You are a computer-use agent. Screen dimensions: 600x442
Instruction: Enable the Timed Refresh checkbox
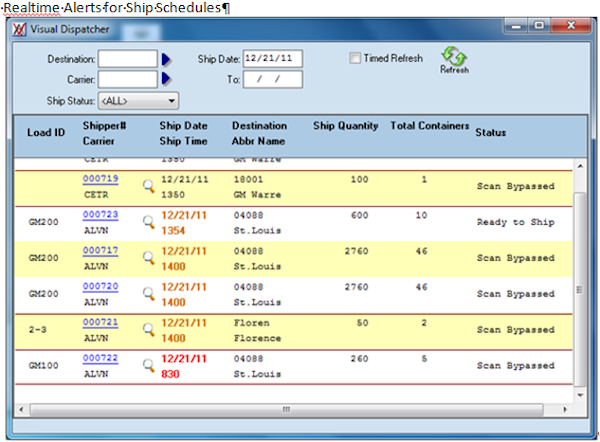(355, 58)
